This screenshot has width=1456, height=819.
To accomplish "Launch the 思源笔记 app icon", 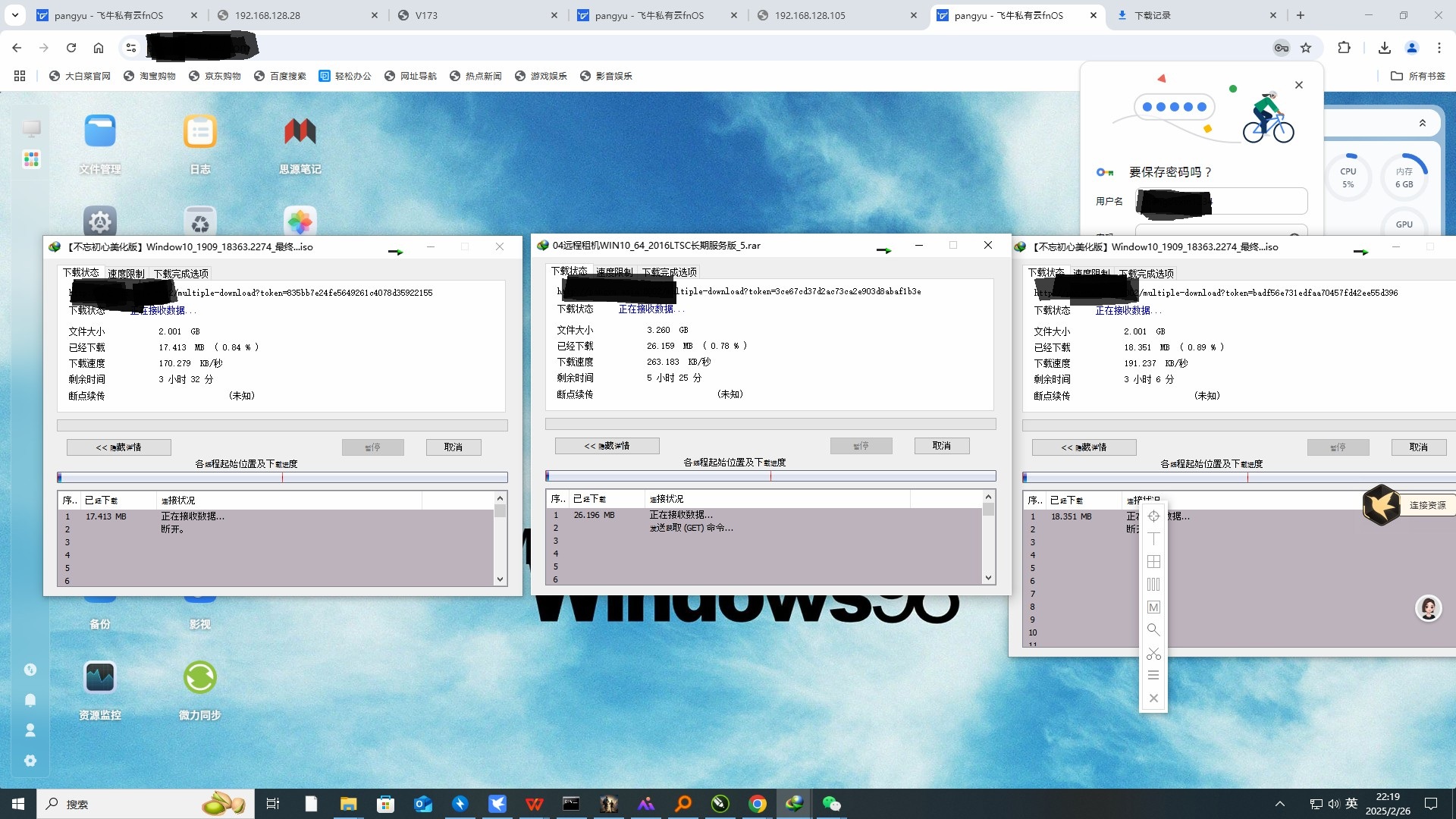I will tap(300, 132).
